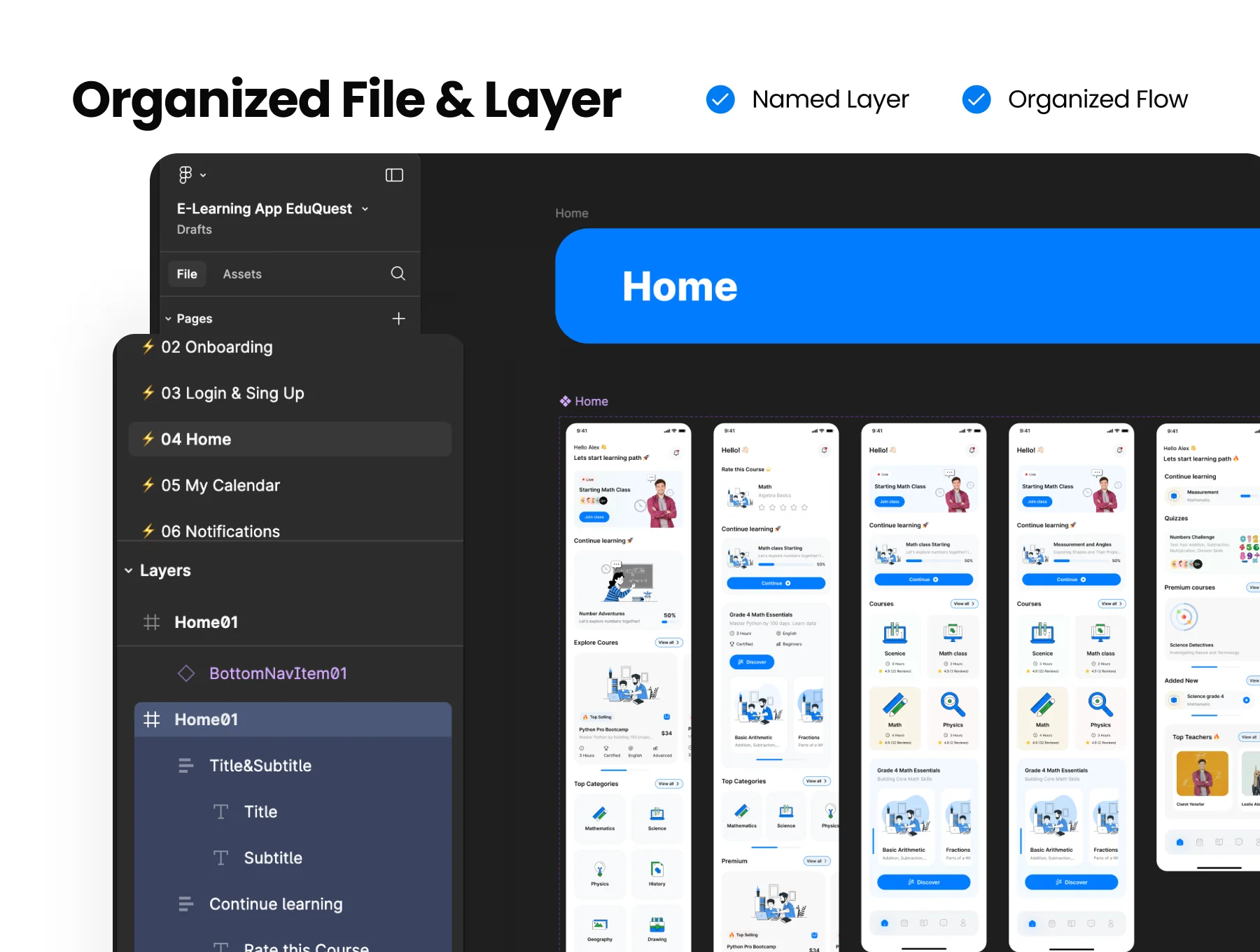Click View all beside Explore Coures
The image size is (1260, 952).
click(668, 643)
